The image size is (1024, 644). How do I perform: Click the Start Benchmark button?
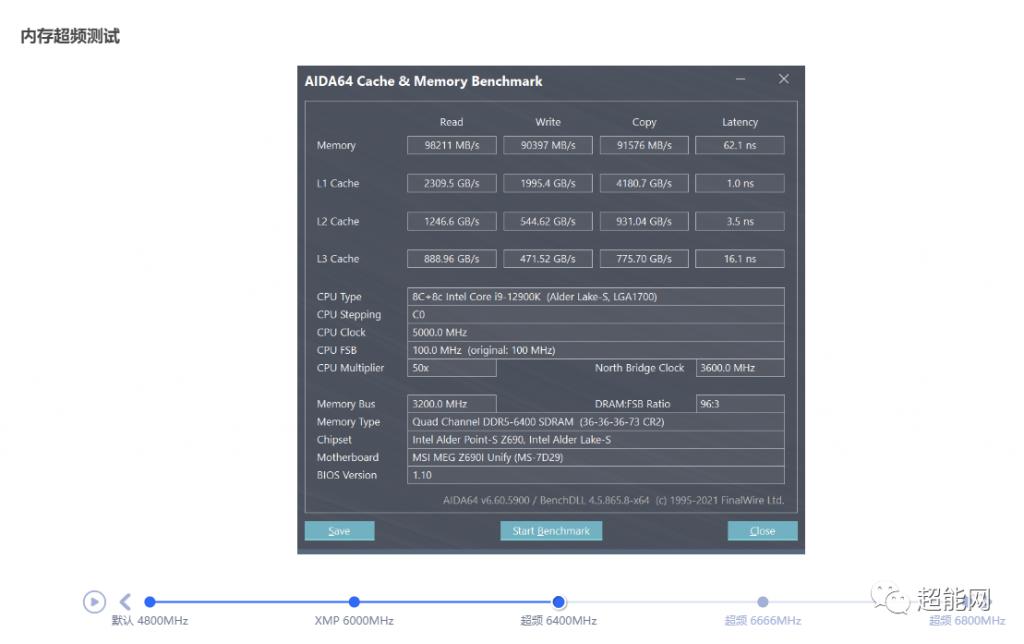(551, 531)
